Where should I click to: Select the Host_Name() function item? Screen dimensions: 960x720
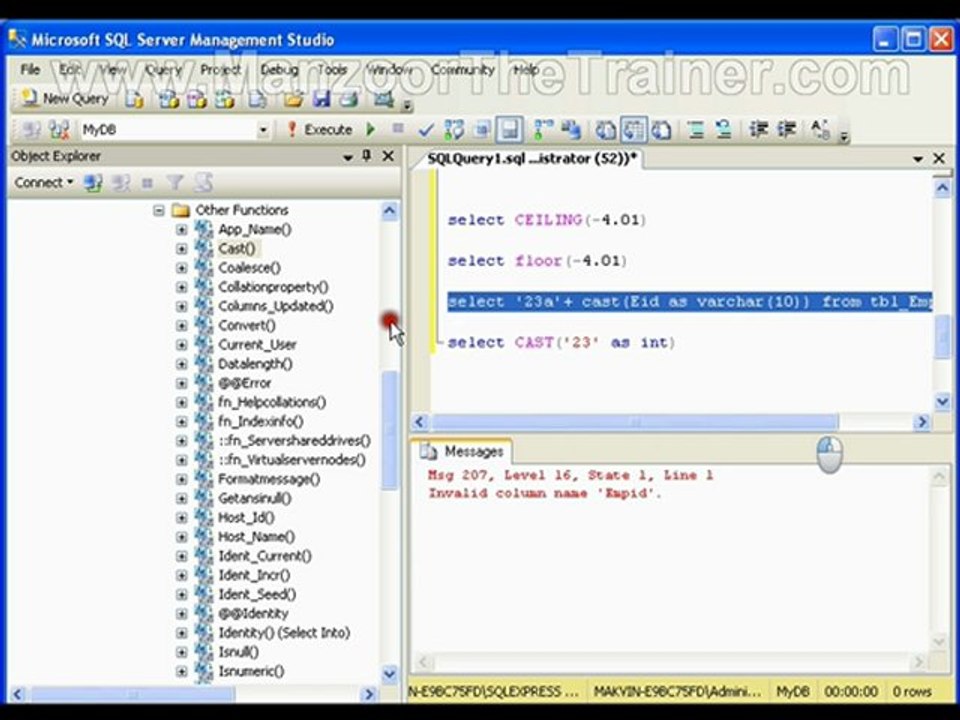tap(257, 537)
